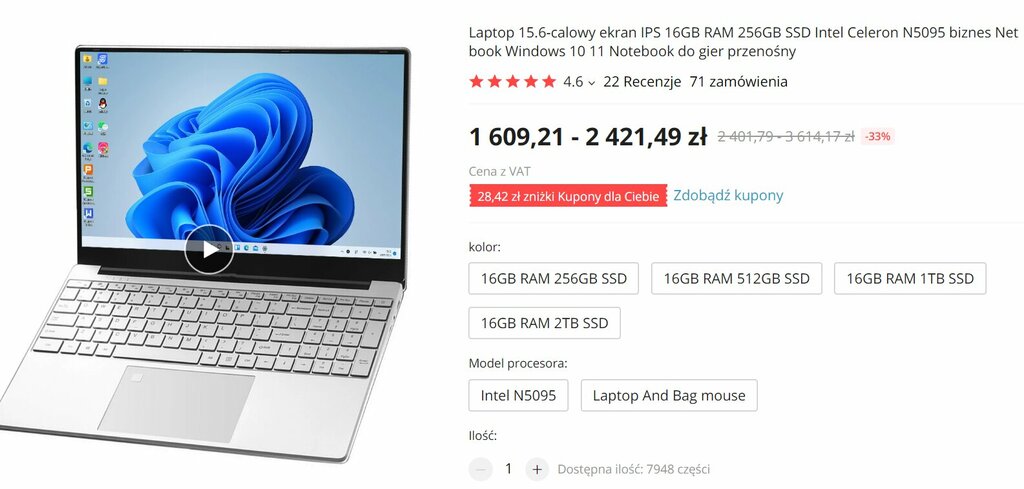Click the laptop product image
The image size is (1024, 489).
202,255
